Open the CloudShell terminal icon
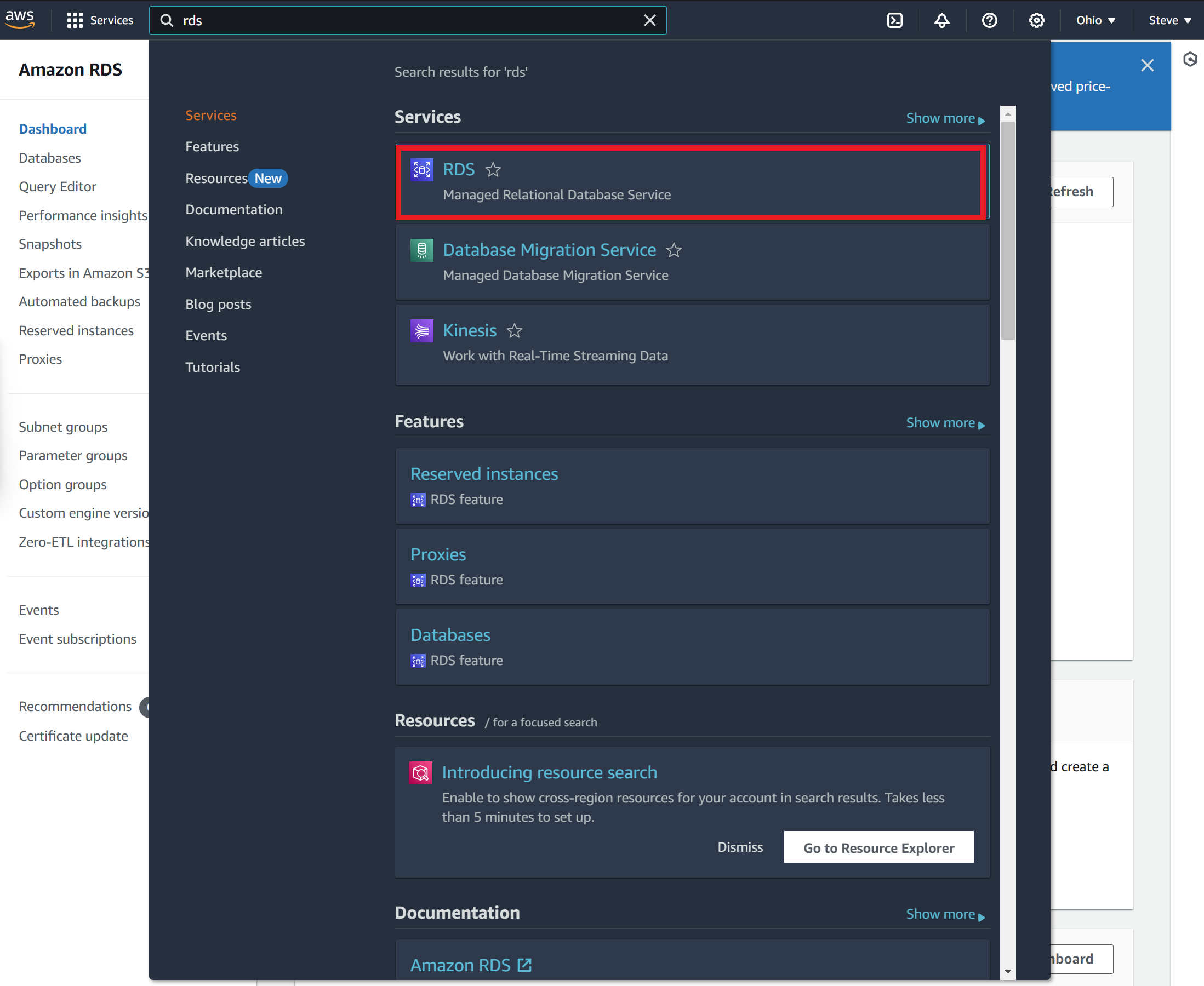Screen dimensions: 1204x986 pyautogui.click(x=894, y=20)
